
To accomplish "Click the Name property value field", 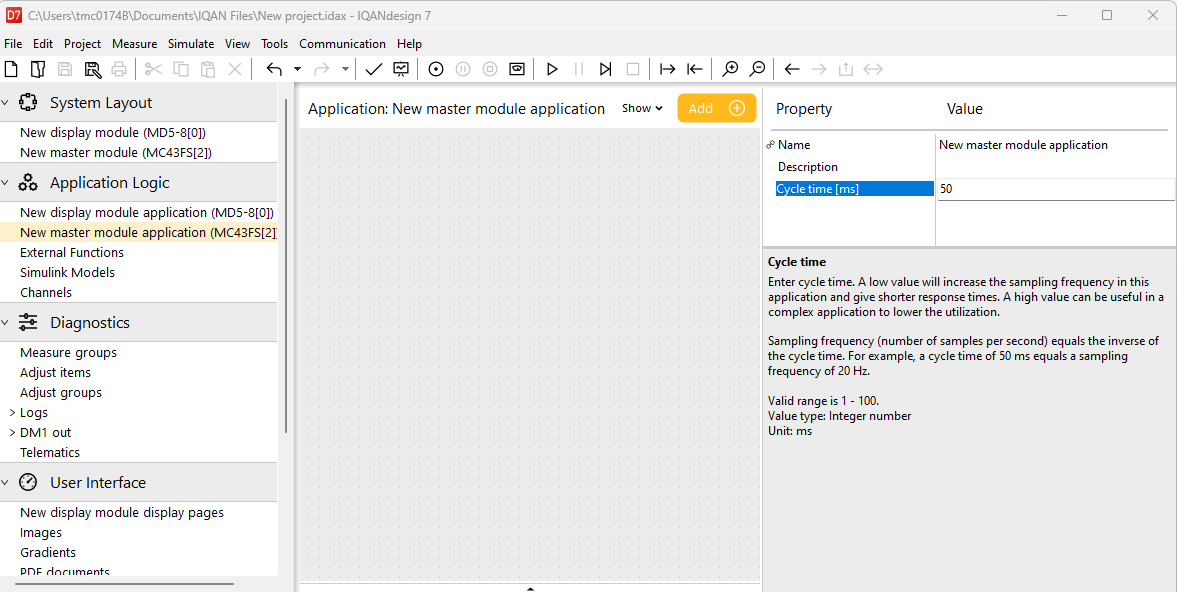I will (x=1055, y=145).
